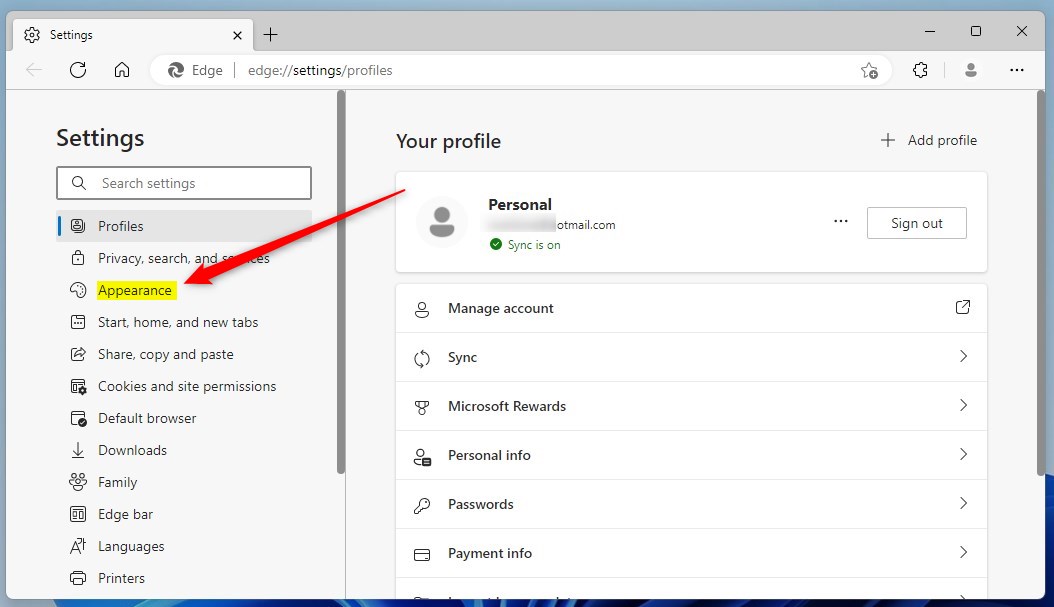Click Add profile

[x=928, y=140]
